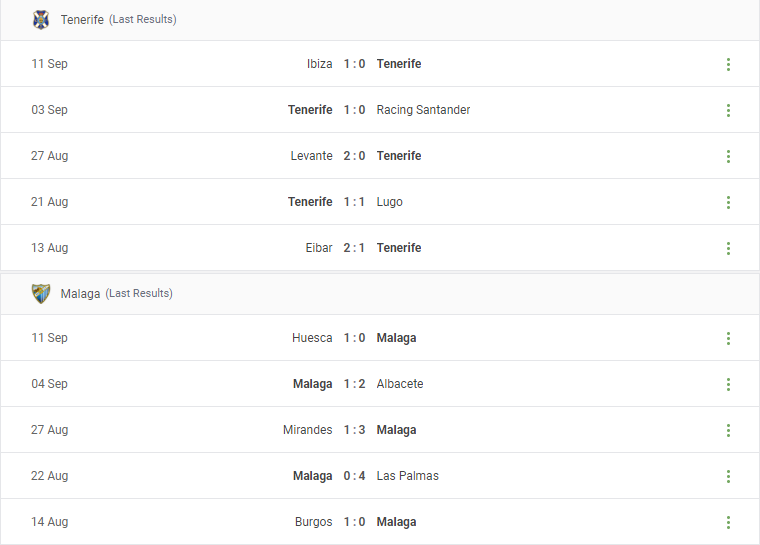Open options menu for Ibiza vs Tenerife match
760x545 pixels.
pos(728,64)
